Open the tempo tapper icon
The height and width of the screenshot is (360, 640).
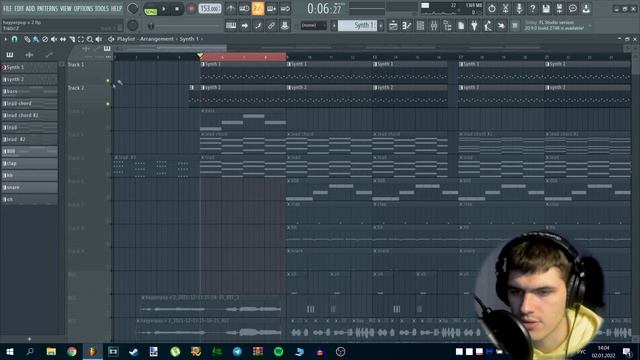click(x=488, y=26)
